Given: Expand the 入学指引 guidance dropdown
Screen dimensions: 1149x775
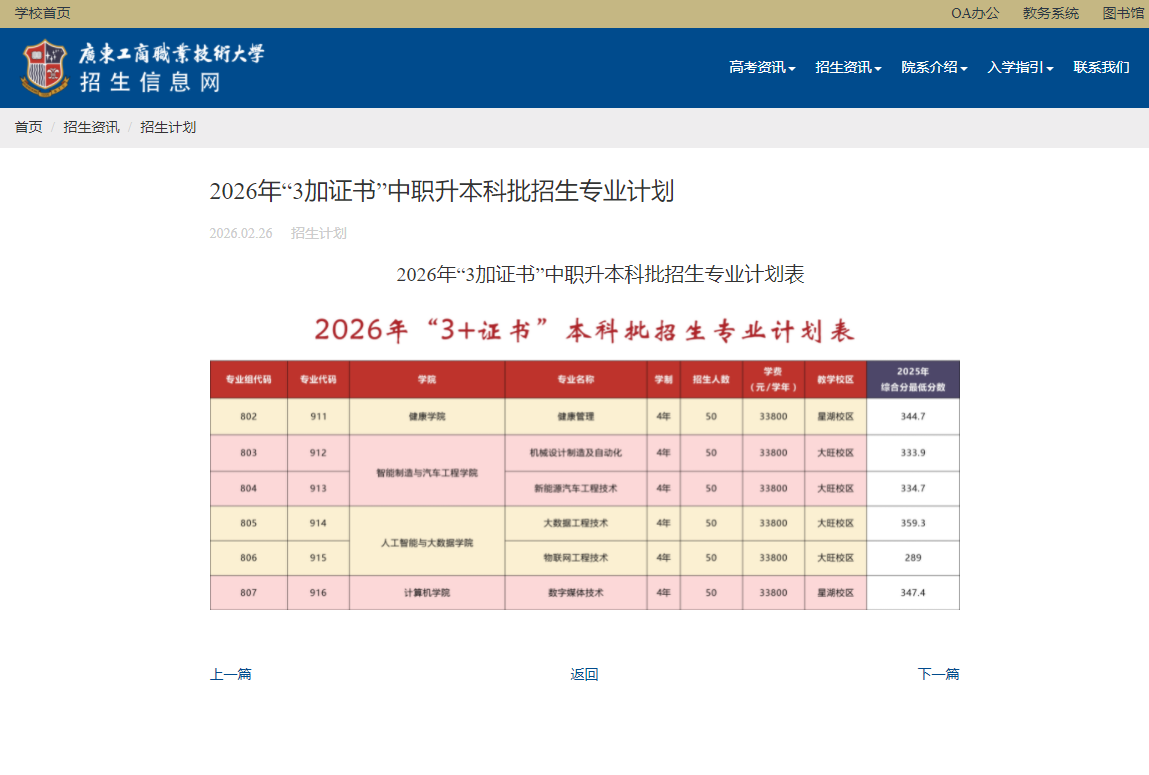Looking at the screenshot, I should click(1018, 67).
